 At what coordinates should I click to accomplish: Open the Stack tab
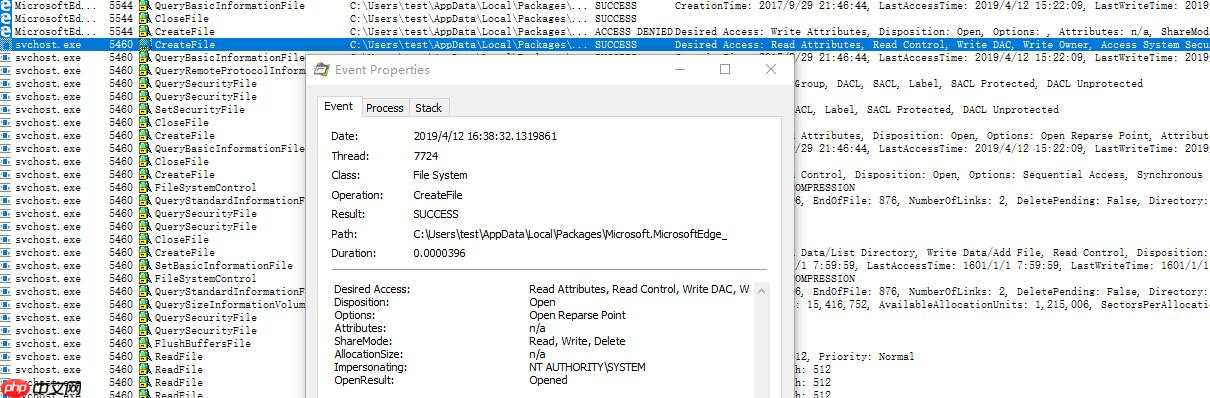[428, 108]
